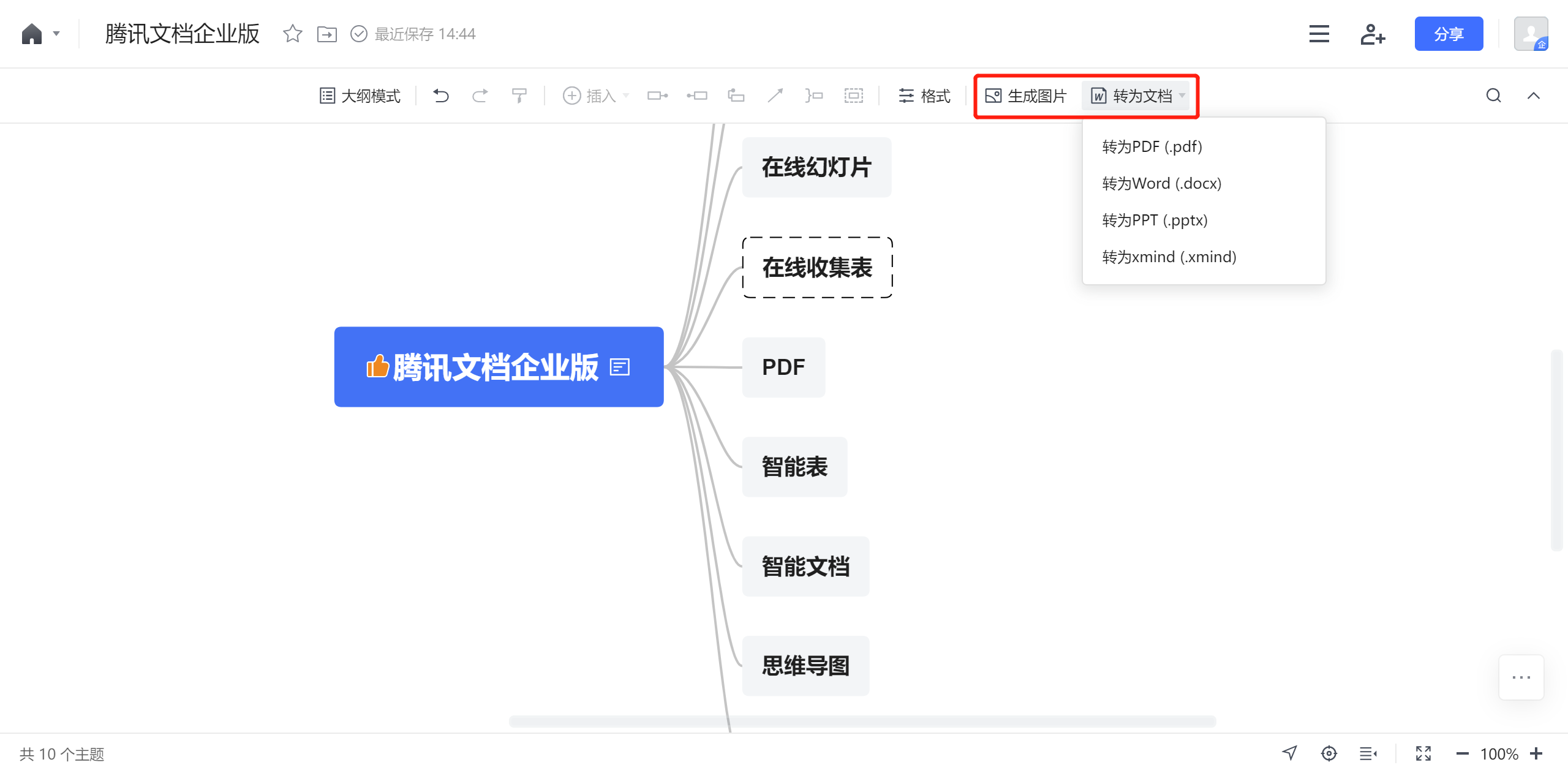Click the star favorite icon

(x=292, y=34)
